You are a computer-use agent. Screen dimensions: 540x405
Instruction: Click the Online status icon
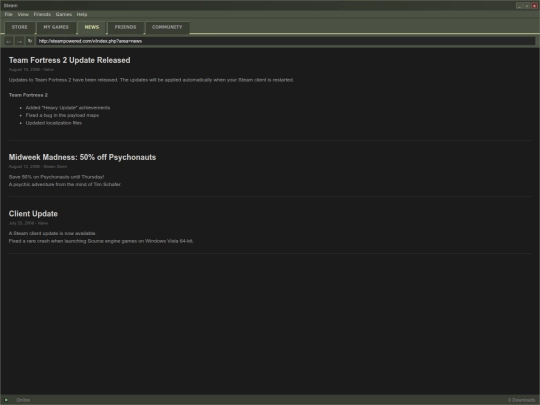click(6, 400)
